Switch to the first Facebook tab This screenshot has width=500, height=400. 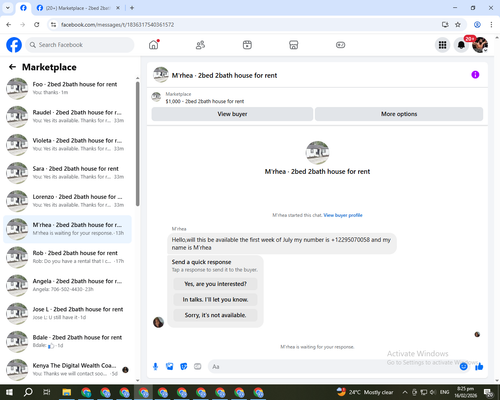(x=23, y=8)
